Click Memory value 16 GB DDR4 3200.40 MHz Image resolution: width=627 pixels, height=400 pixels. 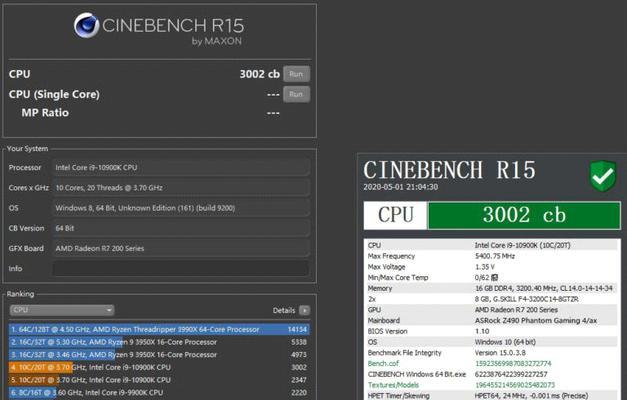pyautogui.click(x=544, y=288)
